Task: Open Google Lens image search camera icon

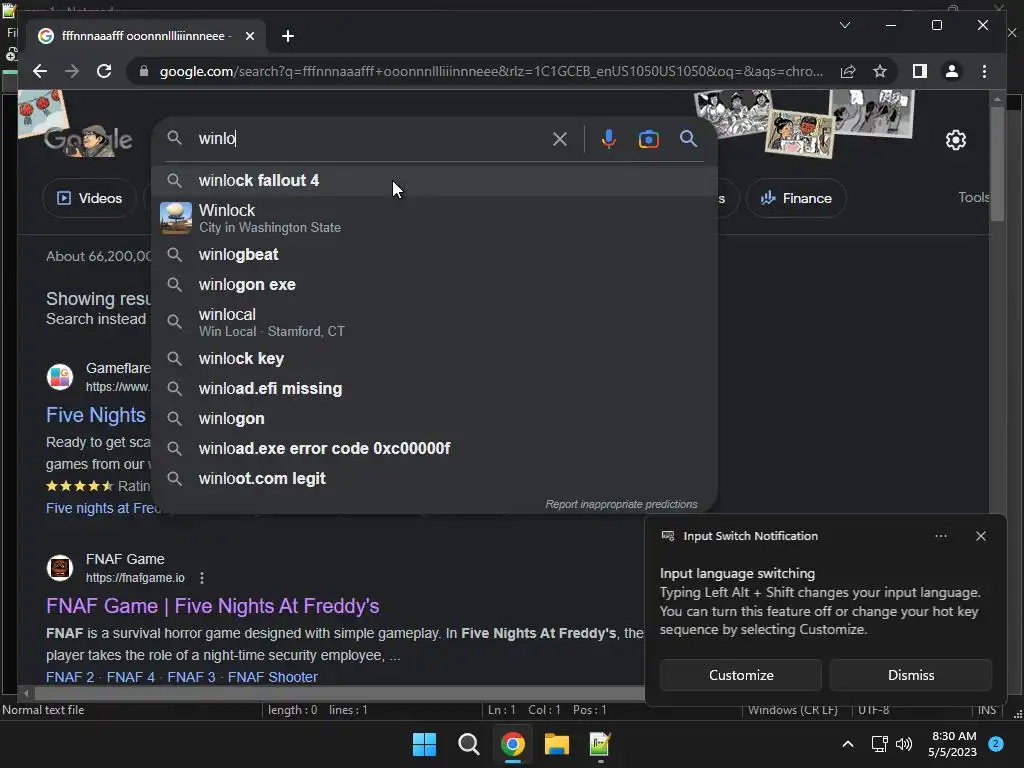Action: (648, 139)
